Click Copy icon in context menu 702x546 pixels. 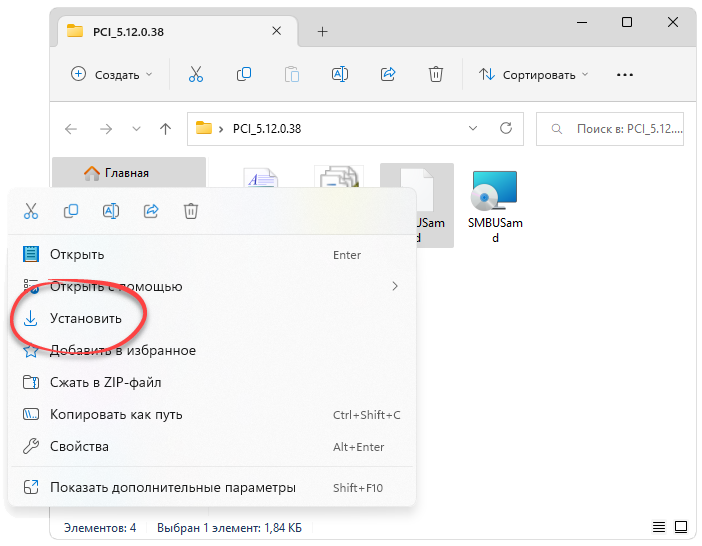coord(71,211)
